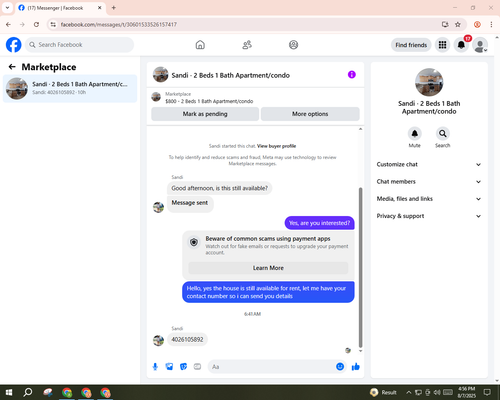Open the Facebook menu grid icon

click(442, 45)
